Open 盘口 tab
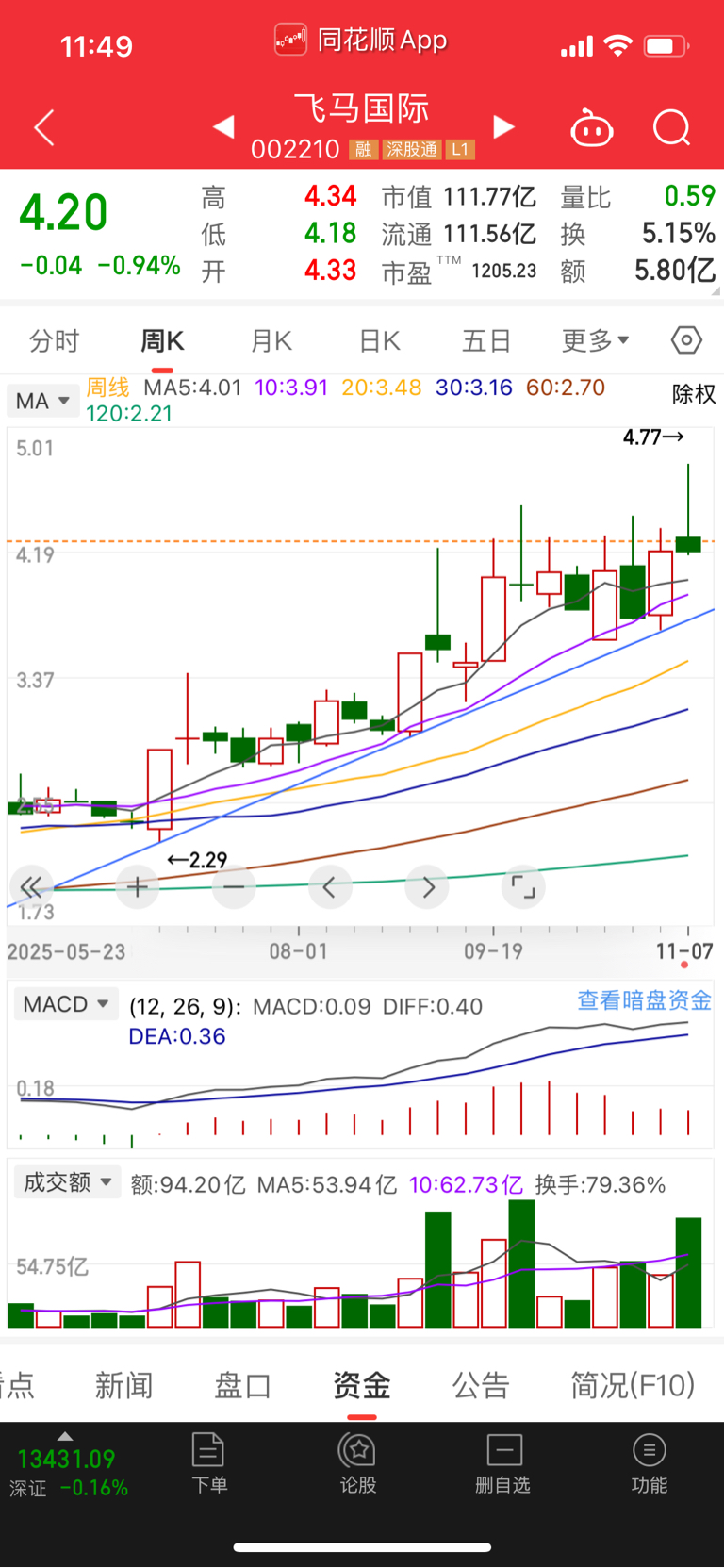Viewport: 724px width, 1568px height. (x=243, y=1385)
